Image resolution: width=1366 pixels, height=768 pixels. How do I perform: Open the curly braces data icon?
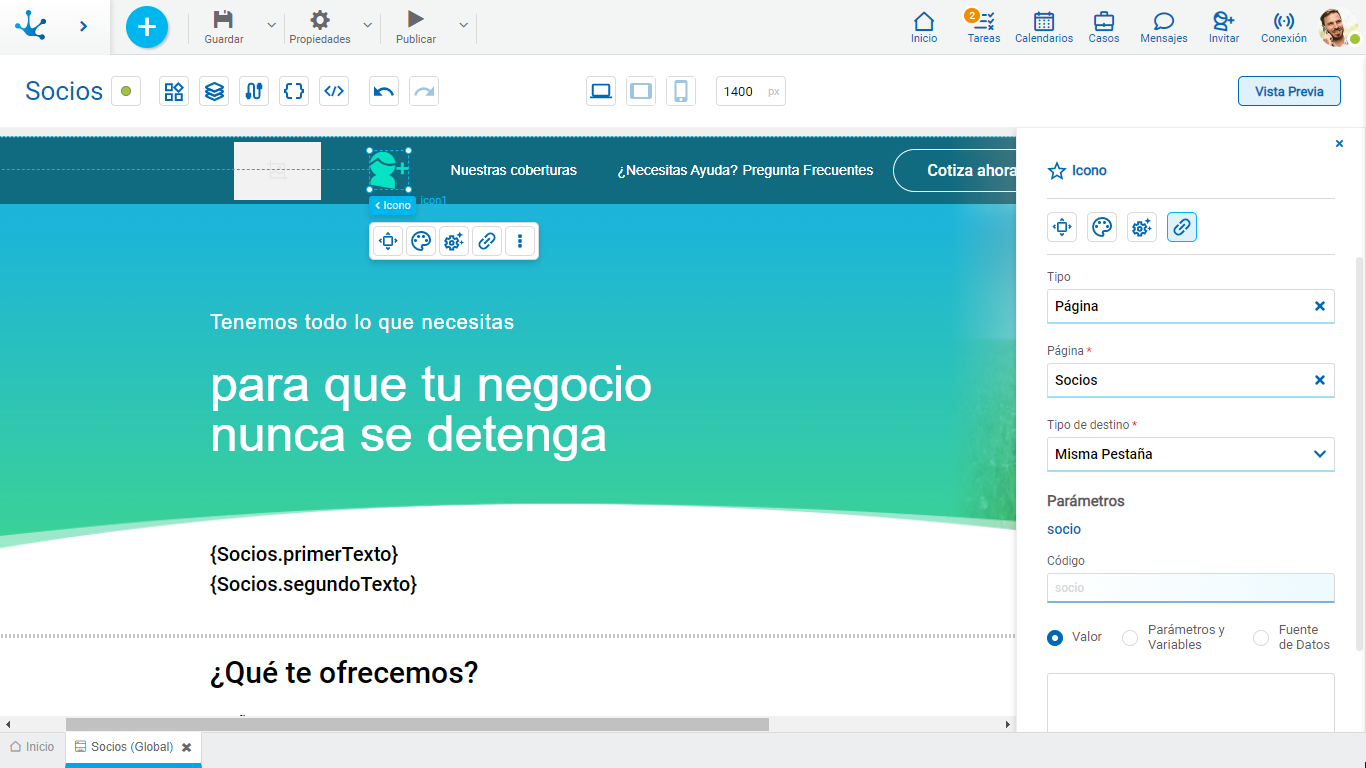point(294,91)
